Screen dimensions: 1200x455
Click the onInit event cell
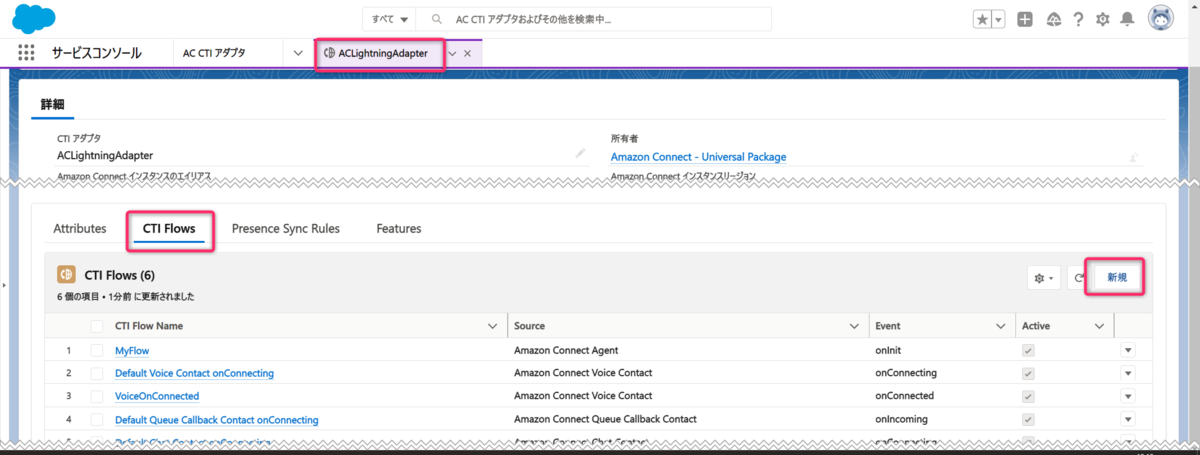click(x=890, y=350)
